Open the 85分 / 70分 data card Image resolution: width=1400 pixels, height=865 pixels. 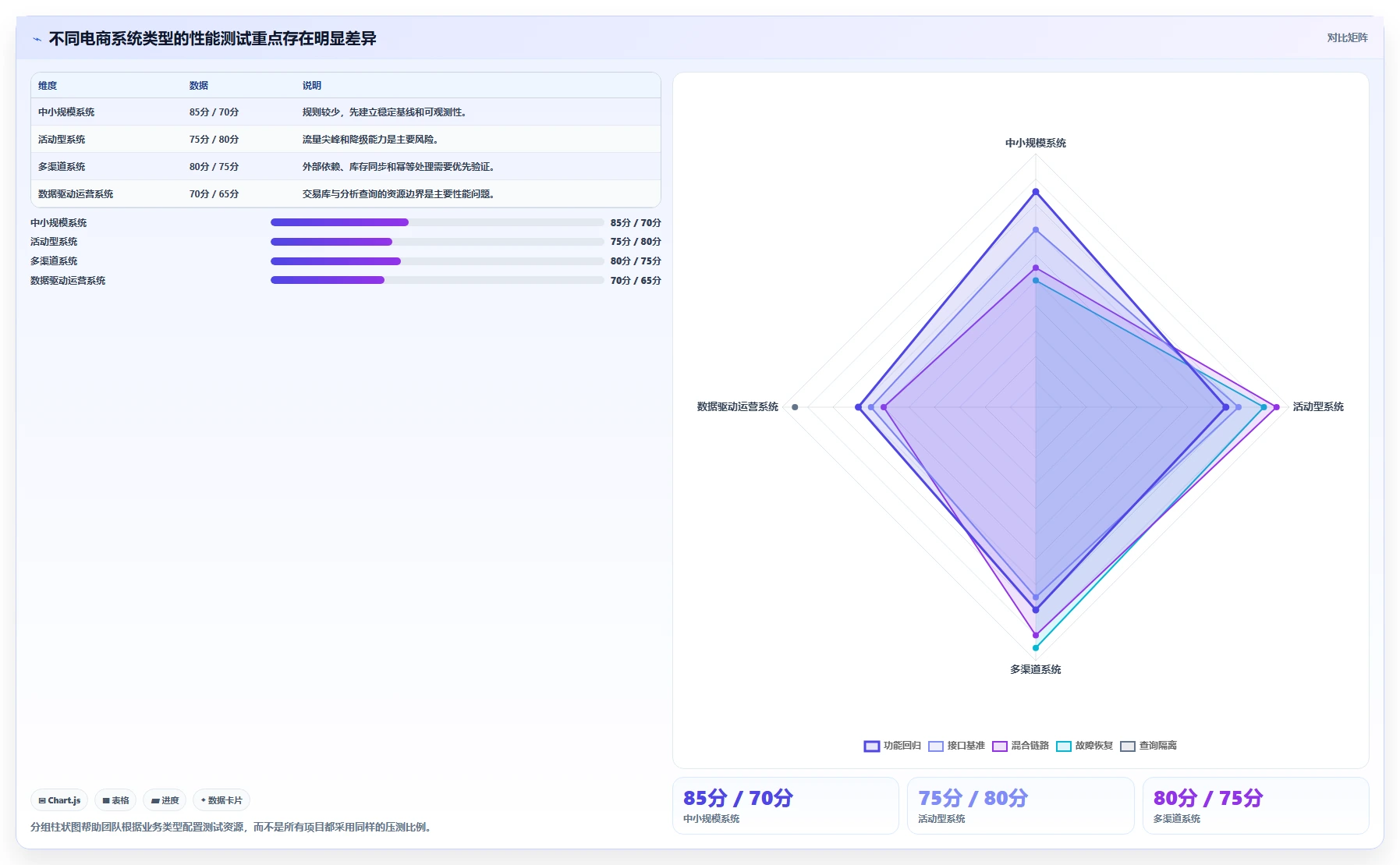coord(785,806)
